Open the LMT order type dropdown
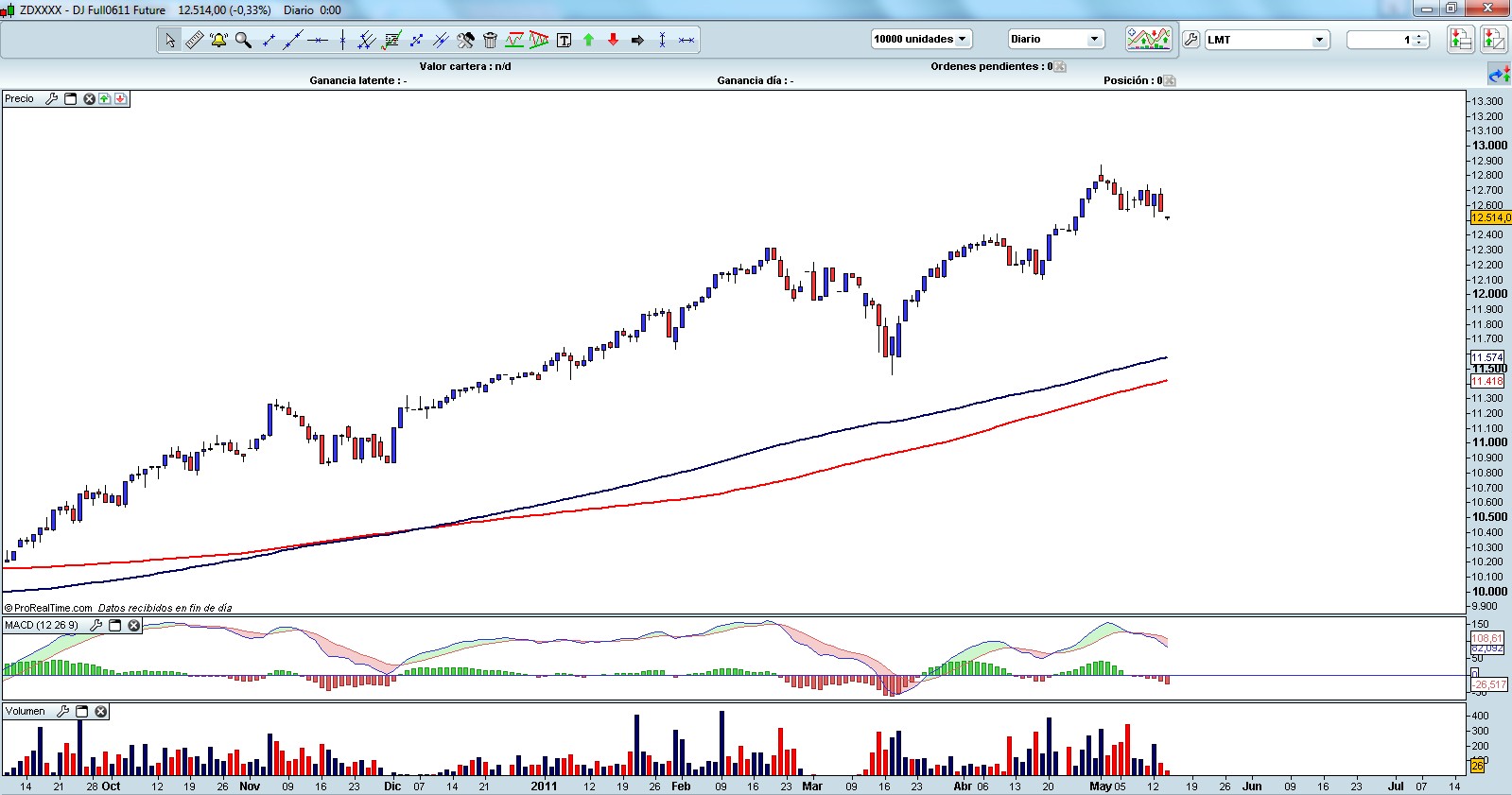 1267,40
